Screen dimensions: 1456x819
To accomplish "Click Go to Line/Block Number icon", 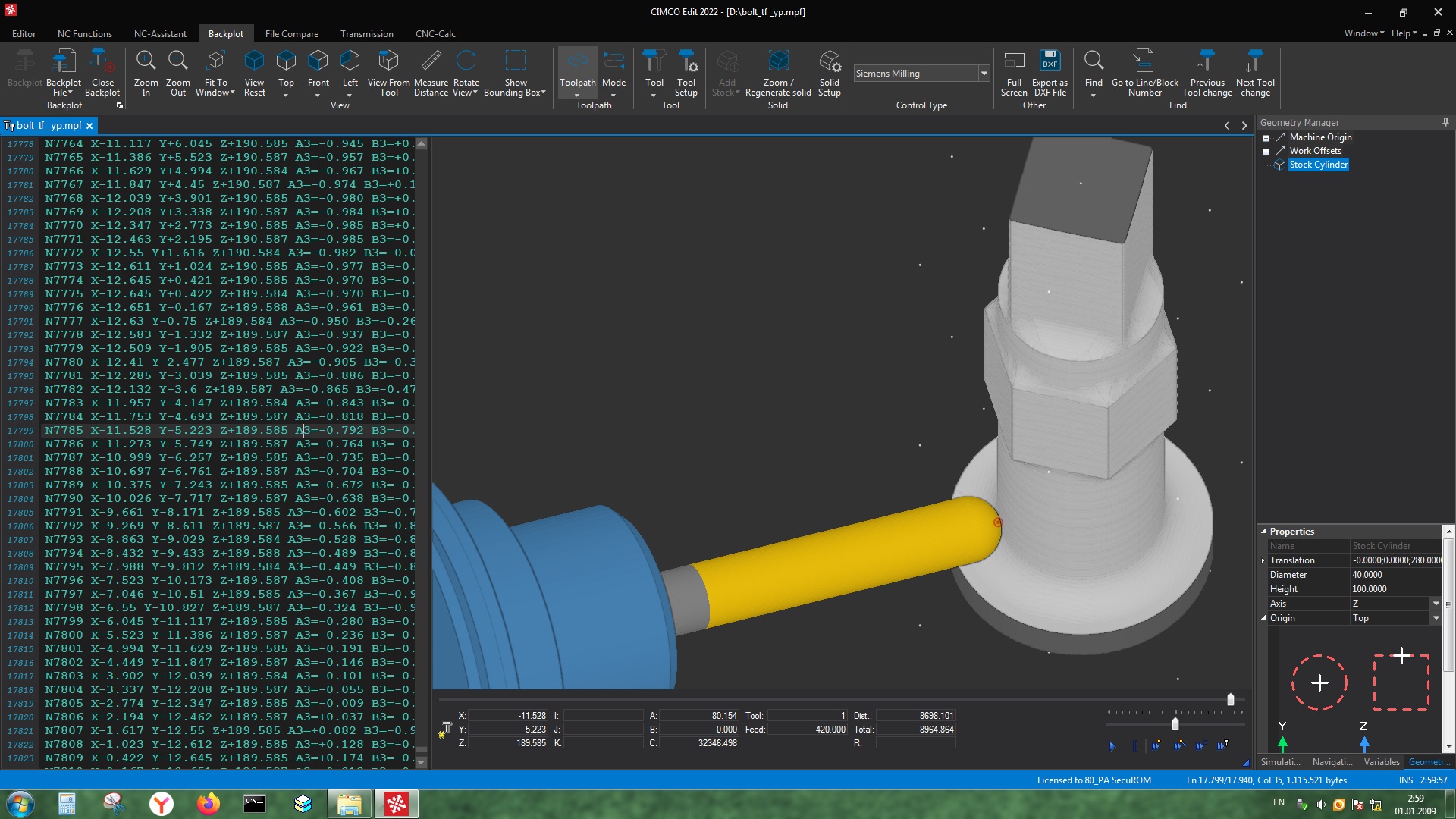I will click(1144, 61).
